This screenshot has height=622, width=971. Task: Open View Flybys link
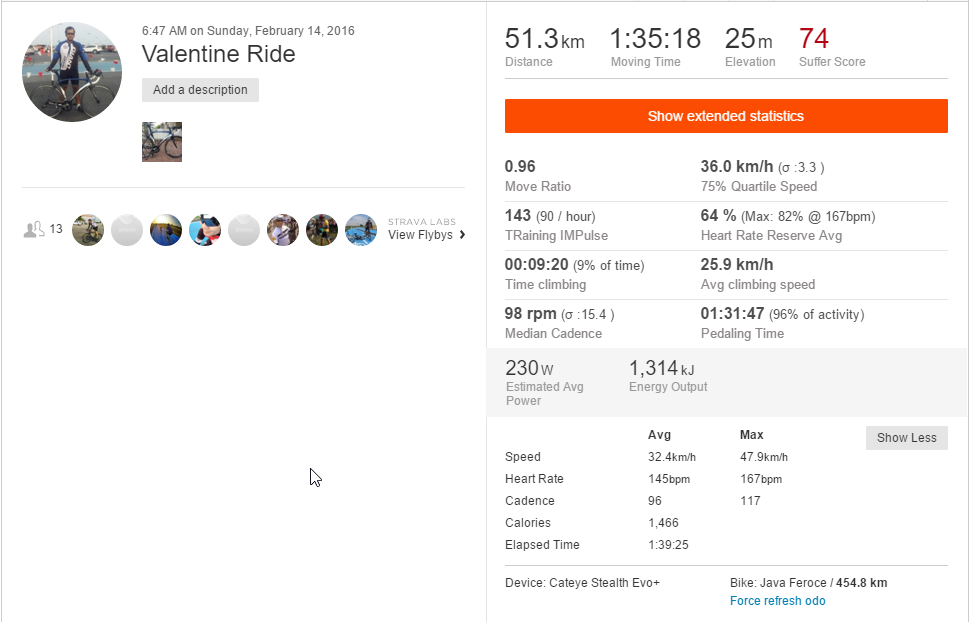pos(420,235)
